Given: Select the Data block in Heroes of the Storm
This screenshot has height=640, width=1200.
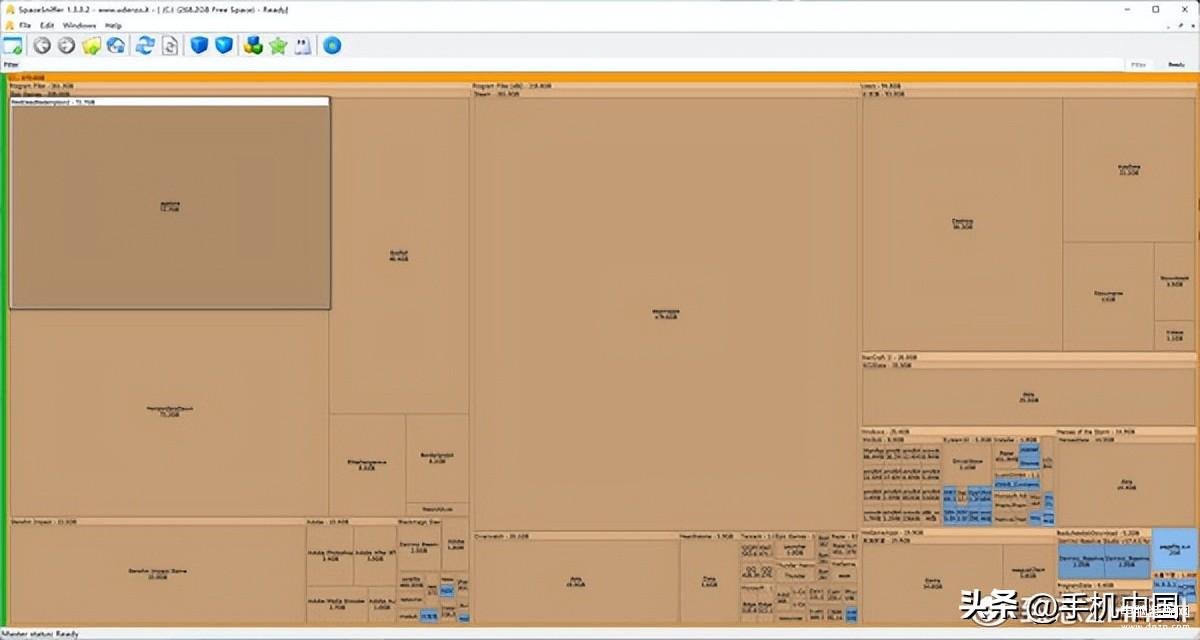Looking at the screenshot, I should coord(1127,485).
